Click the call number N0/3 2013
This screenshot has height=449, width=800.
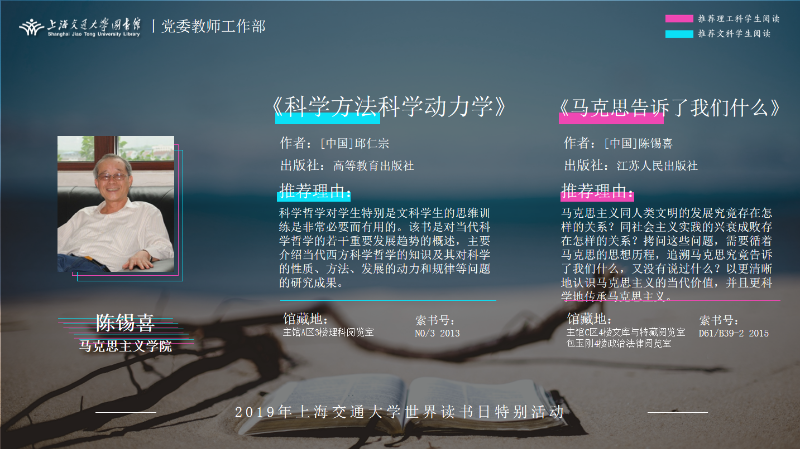tap(437, 333)
